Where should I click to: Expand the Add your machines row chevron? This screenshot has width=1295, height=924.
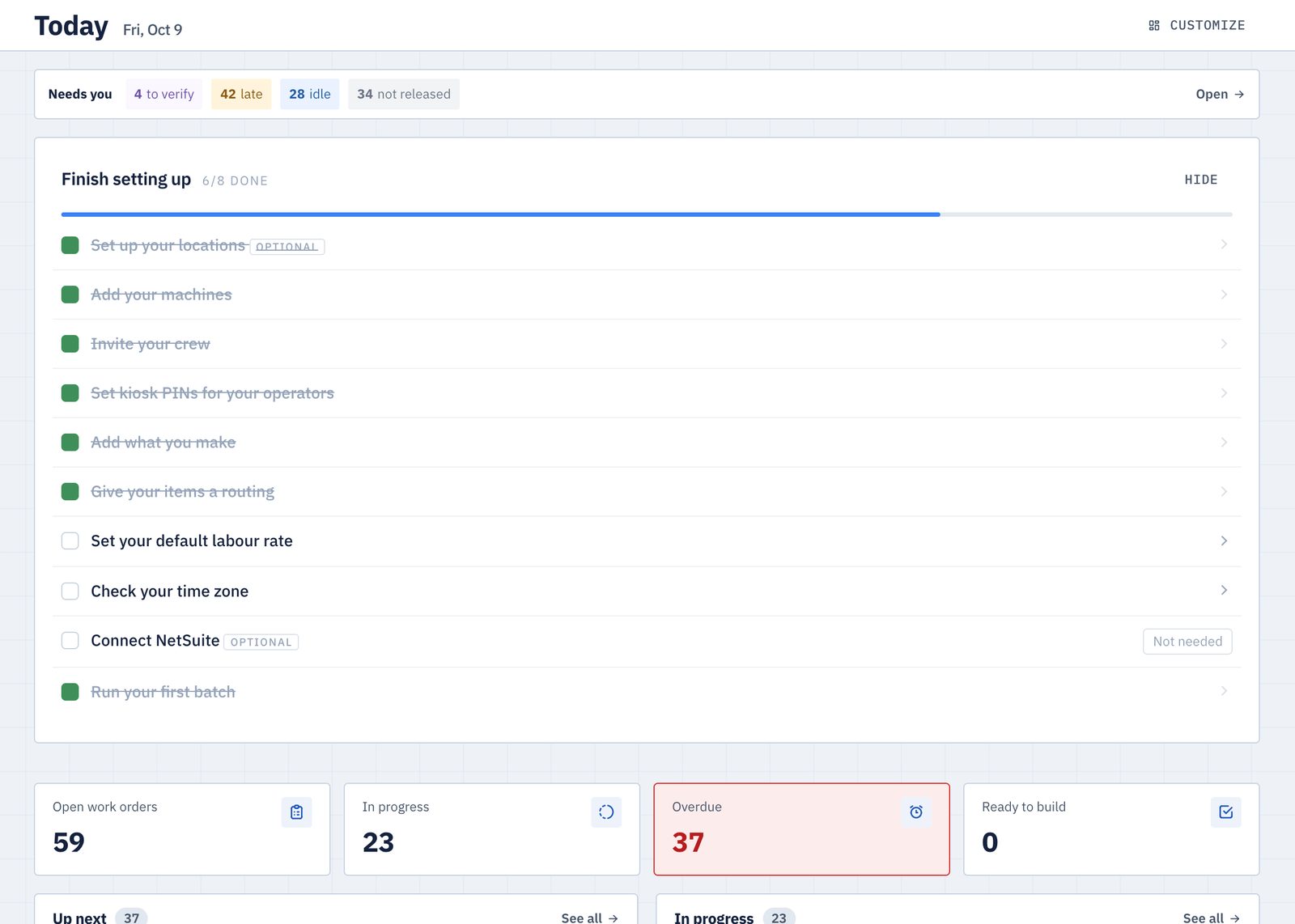tap(1224, 295)
